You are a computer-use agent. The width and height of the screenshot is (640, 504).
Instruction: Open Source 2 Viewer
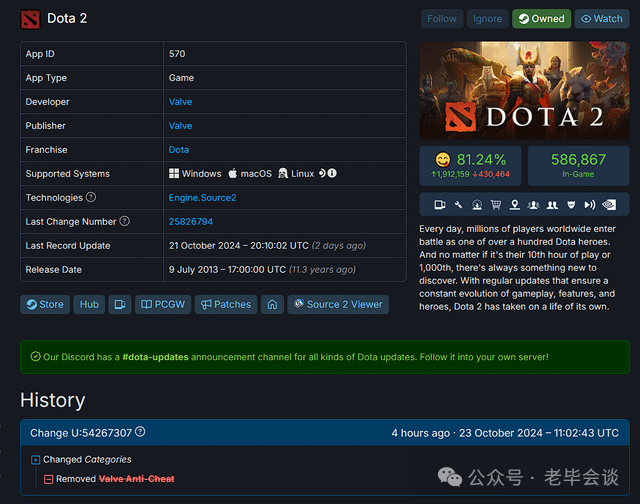[338, 304]
